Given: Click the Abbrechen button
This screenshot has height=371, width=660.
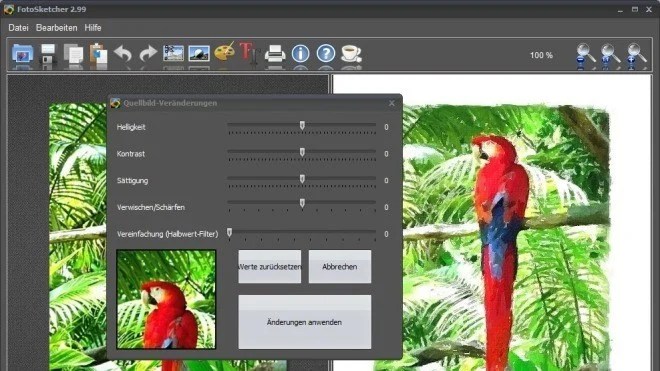Looking at the screenshot, I should tap(340, 267).
